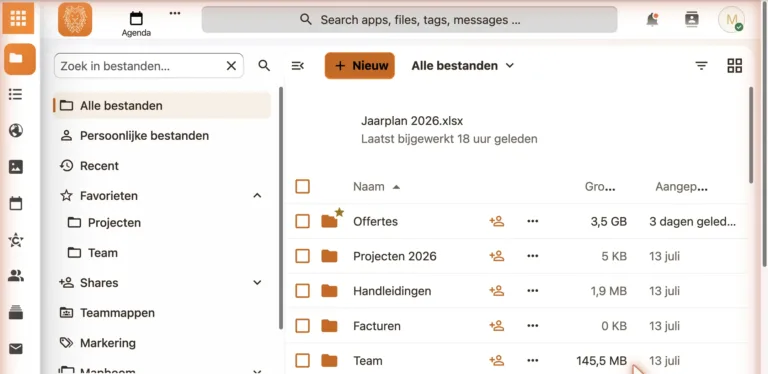Click the sidebar vertical scrollbar
This screenshot has height=374, width=768.
(x=281, y=208)
